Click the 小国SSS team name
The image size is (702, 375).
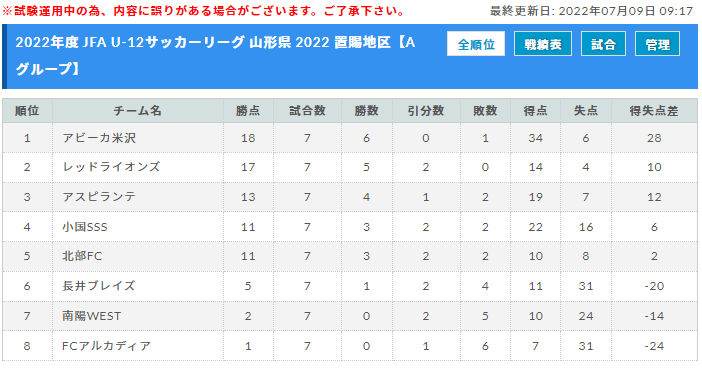click(x=85, y=227)
